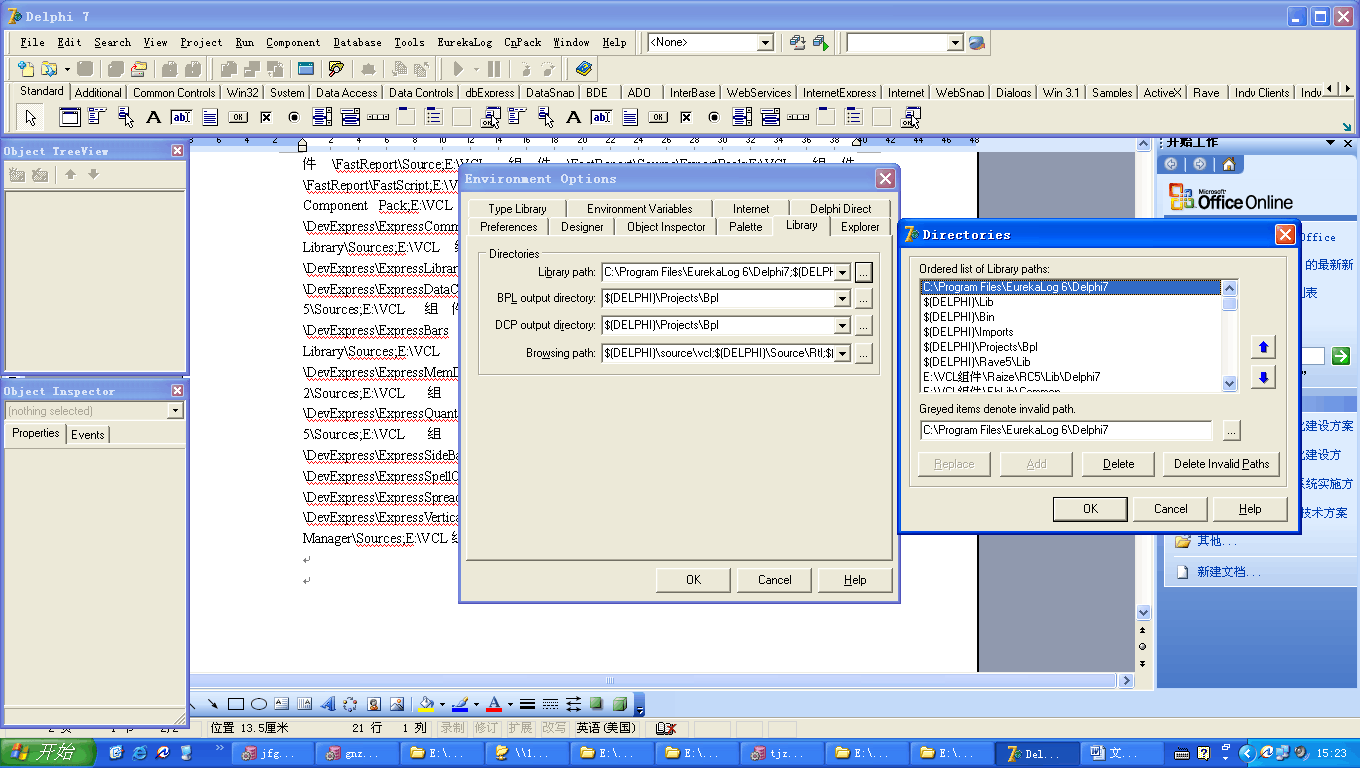Select the Frames component in palette
Screen dimensions: 1360x768
click(70, 117)
